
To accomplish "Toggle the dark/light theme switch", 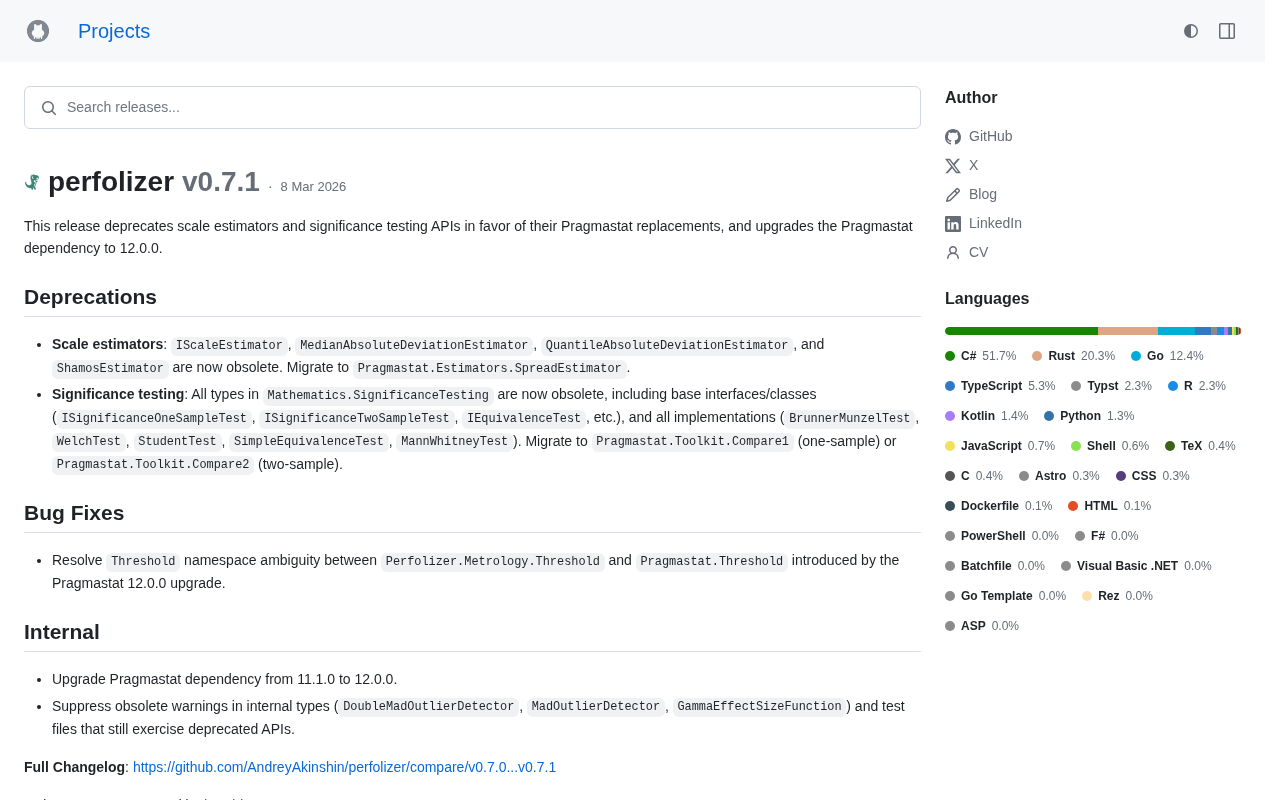I will point(1191,31).
